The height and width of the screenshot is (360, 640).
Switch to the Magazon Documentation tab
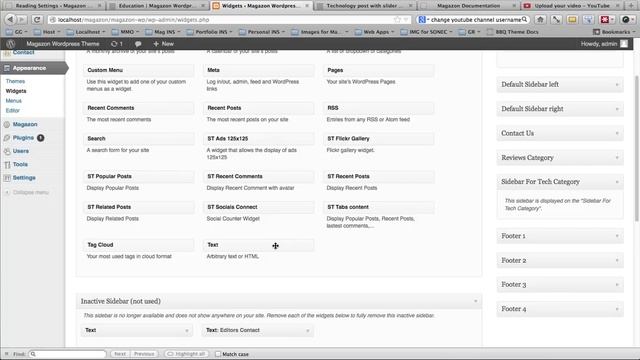click(x=468, y=6)
